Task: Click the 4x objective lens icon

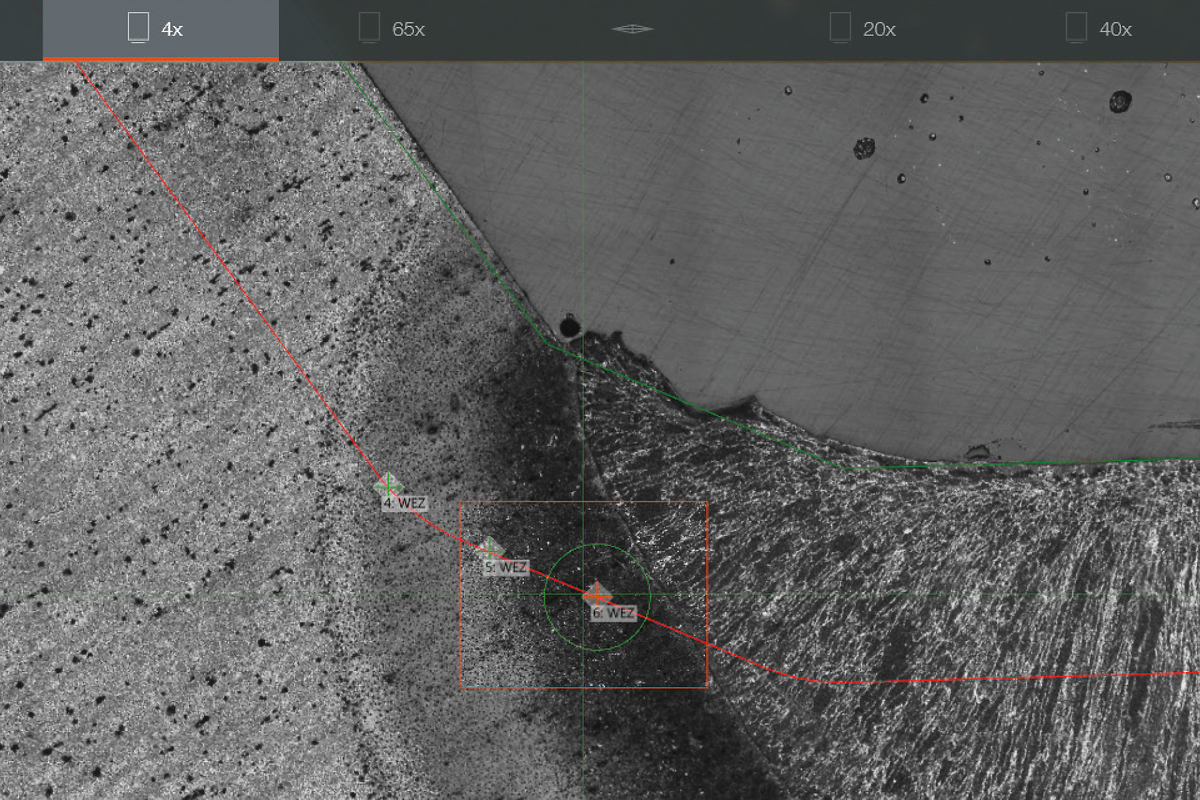Action: tap(138, 28)
